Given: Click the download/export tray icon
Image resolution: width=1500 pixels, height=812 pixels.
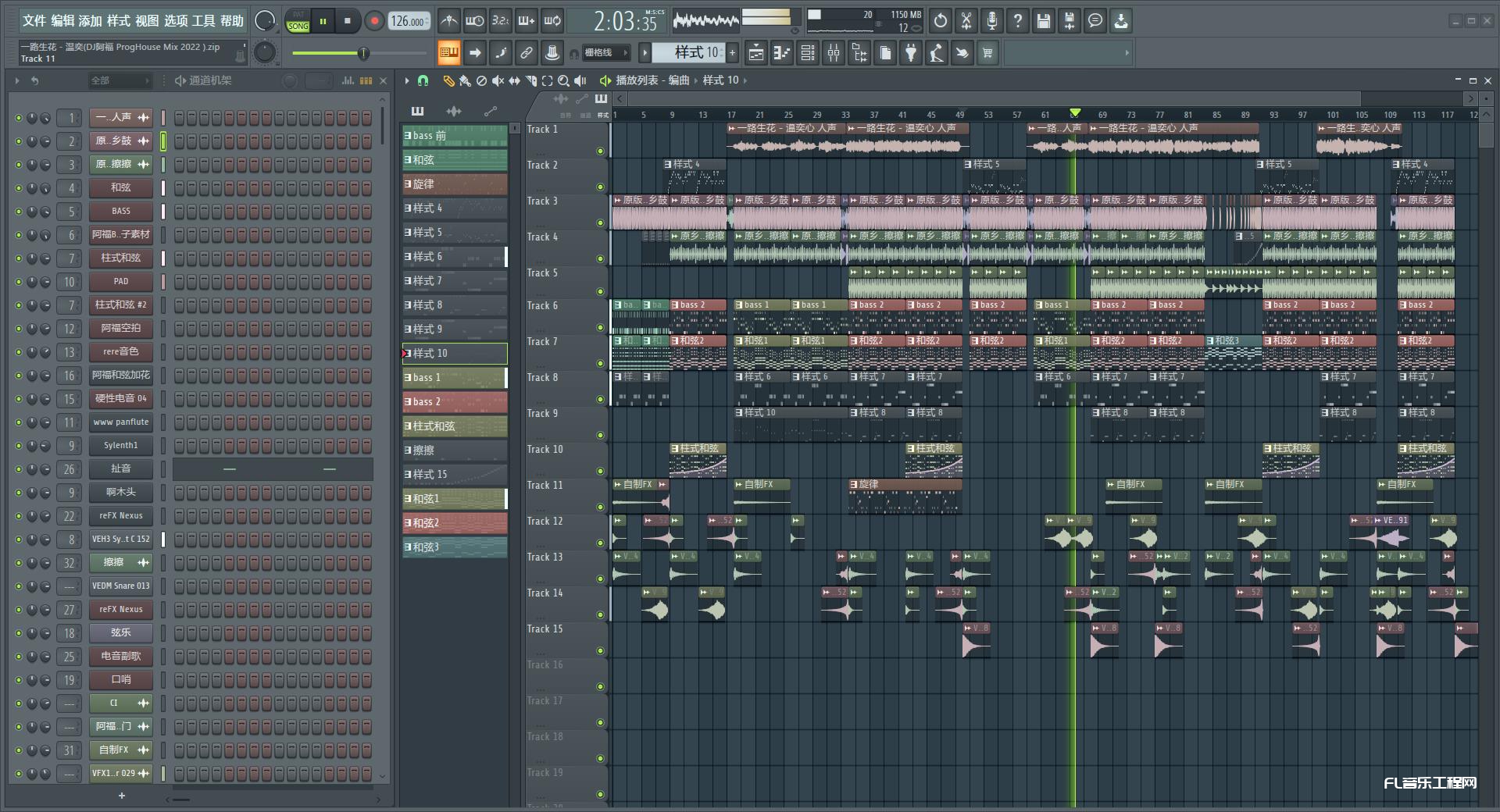Looking at the screenshot, I should click(x=1121, y=21).
